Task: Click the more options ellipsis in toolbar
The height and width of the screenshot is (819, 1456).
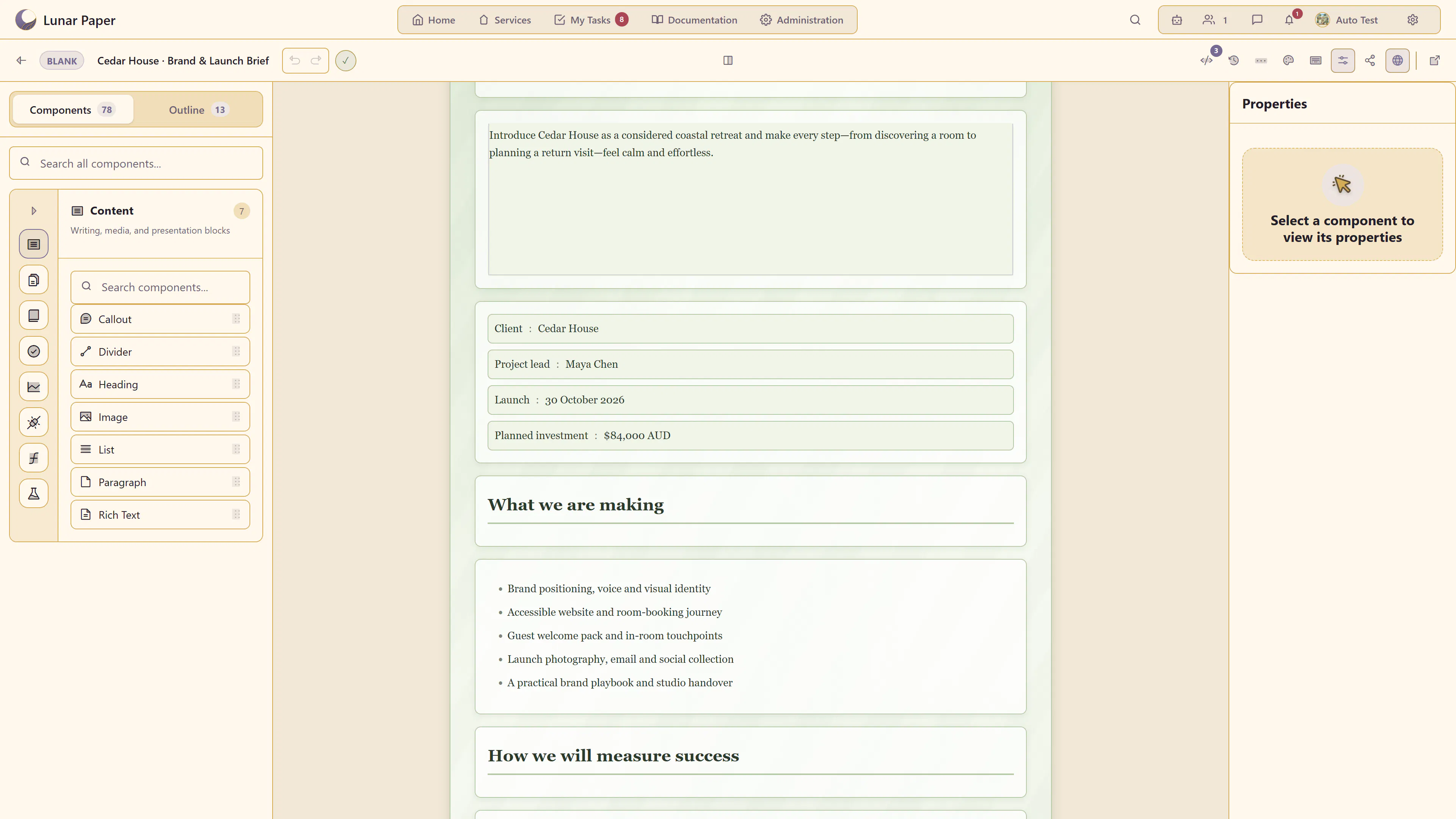Action: (x=1261, y=61)
